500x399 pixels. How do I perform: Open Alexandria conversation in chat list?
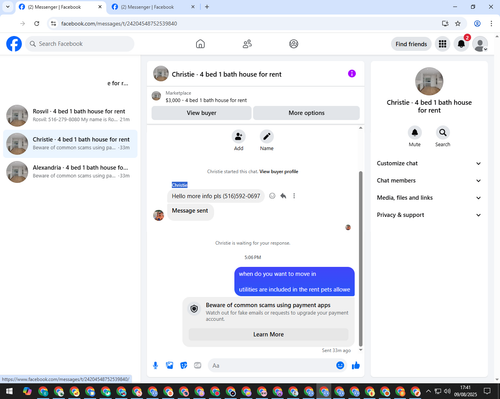point(70,172)
